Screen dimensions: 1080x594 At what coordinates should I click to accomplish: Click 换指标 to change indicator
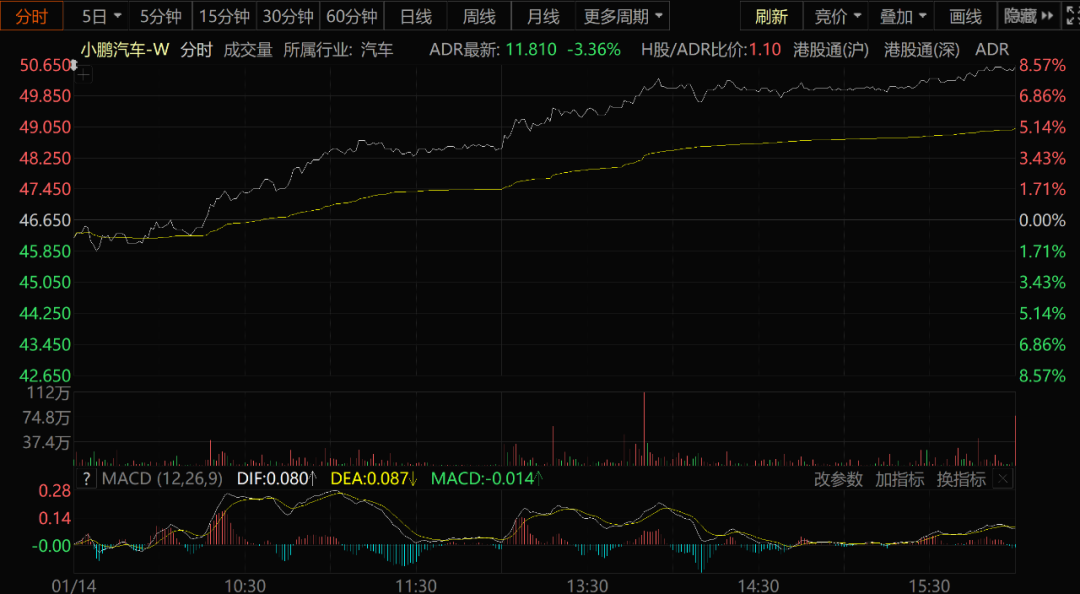tap(961, 480)
